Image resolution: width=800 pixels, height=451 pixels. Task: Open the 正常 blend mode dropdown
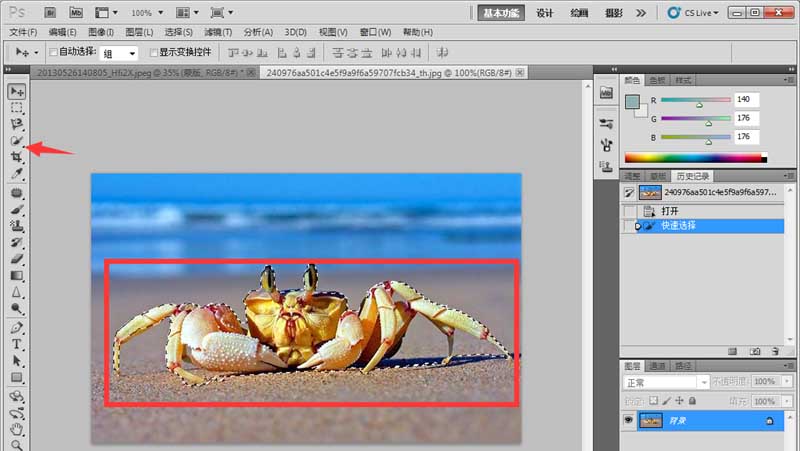coord(666,382)
